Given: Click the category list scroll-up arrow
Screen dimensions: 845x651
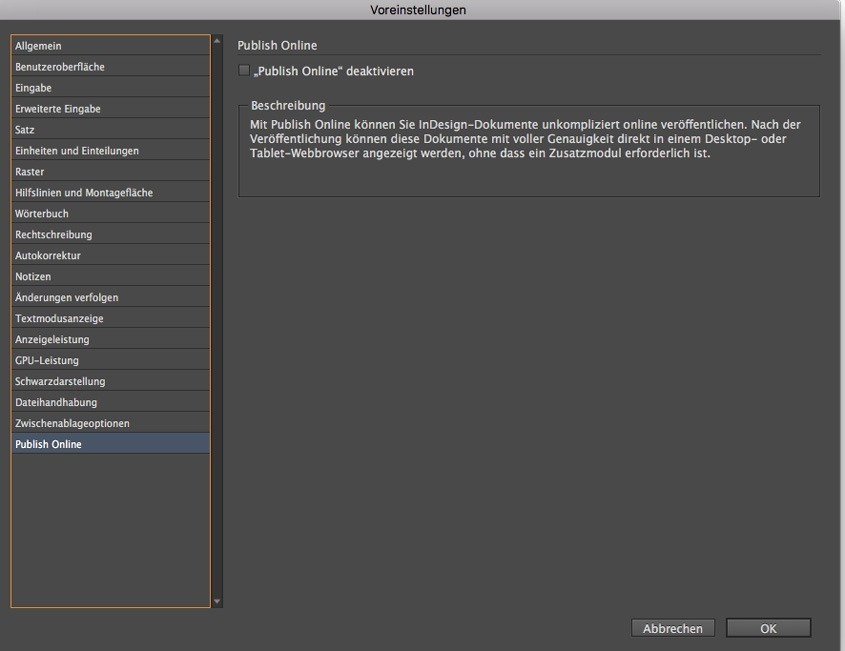Looking at the screenshot, I should 217,41.
